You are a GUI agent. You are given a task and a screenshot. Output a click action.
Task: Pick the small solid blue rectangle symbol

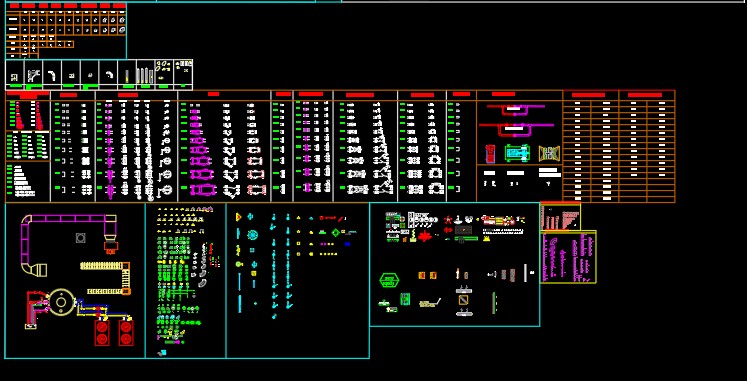click(347, 244)
